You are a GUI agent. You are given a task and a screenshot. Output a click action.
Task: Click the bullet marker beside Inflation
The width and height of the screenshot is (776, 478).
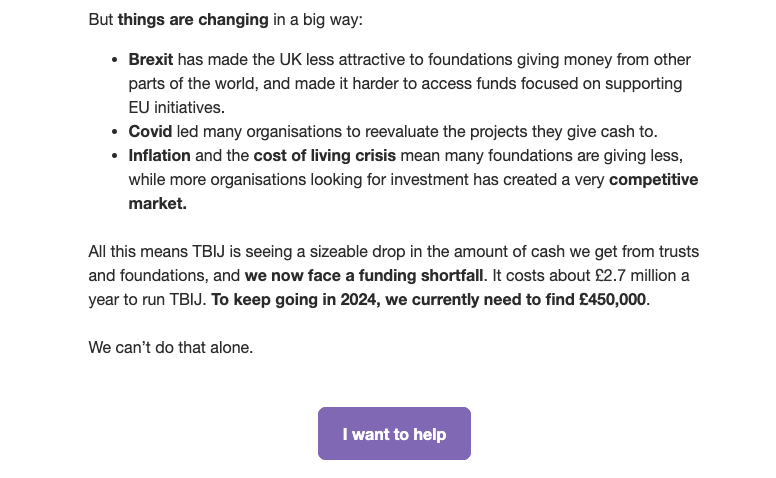(117, 156)
